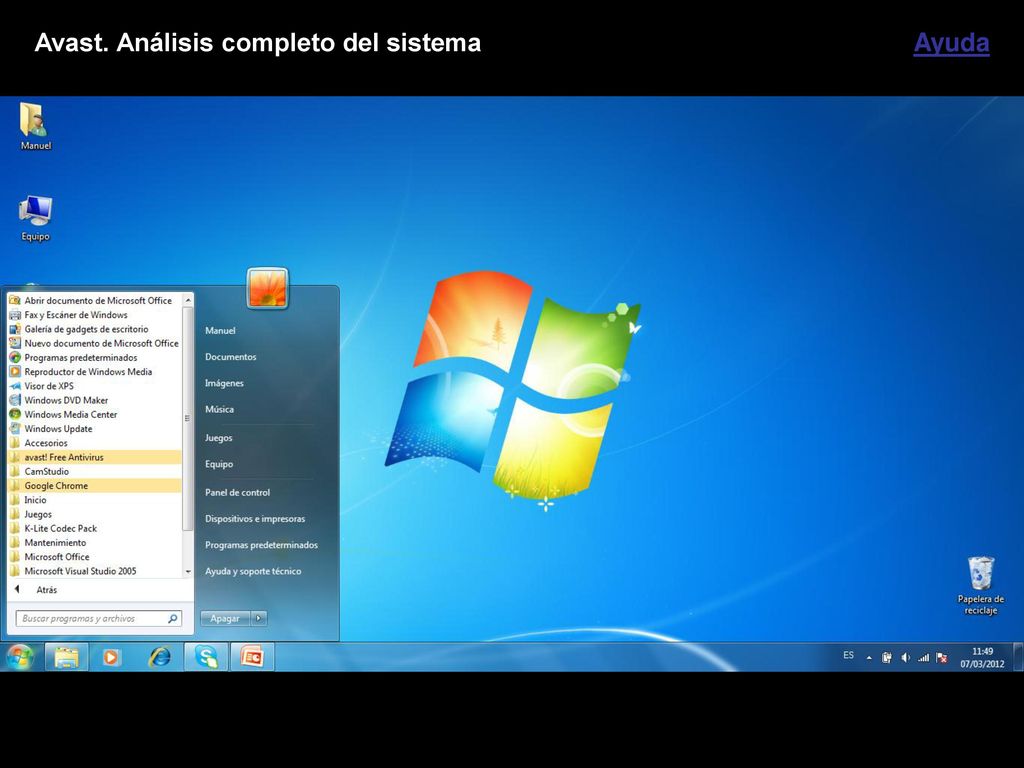Launch Windows Media Player from the taskbar
Image resolution: width=1024 pixels, height=768 pixels.
[112, 657]
